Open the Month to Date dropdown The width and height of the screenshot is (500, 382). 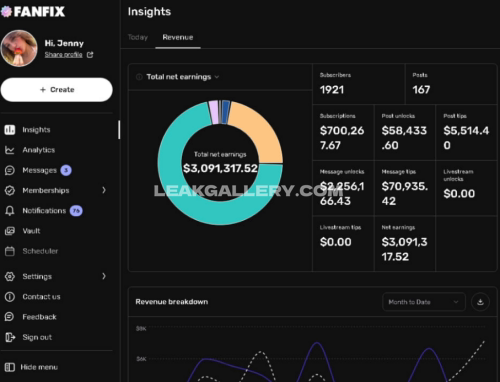[x=424, y=302]
